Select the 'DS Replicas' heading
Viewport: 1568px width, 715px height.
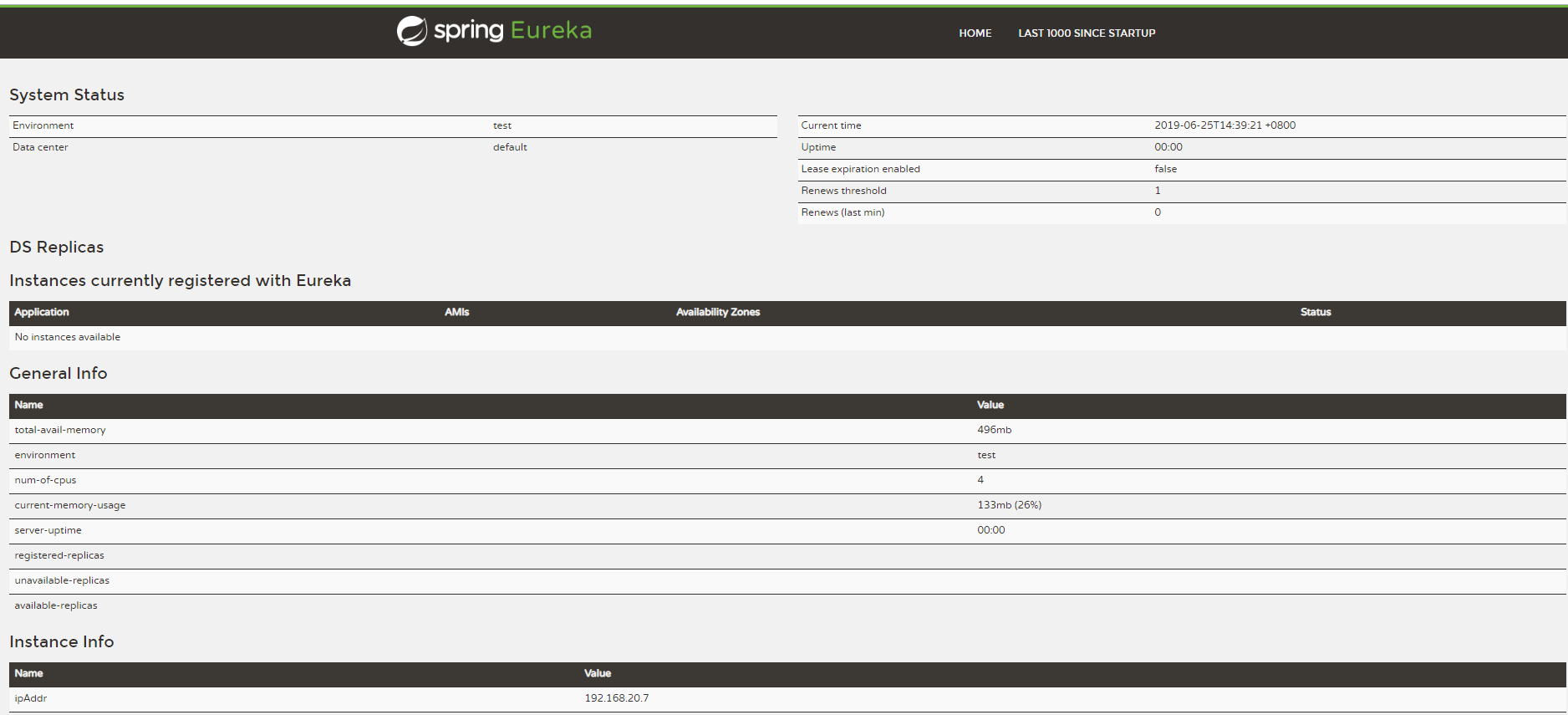tap(57, 247)
